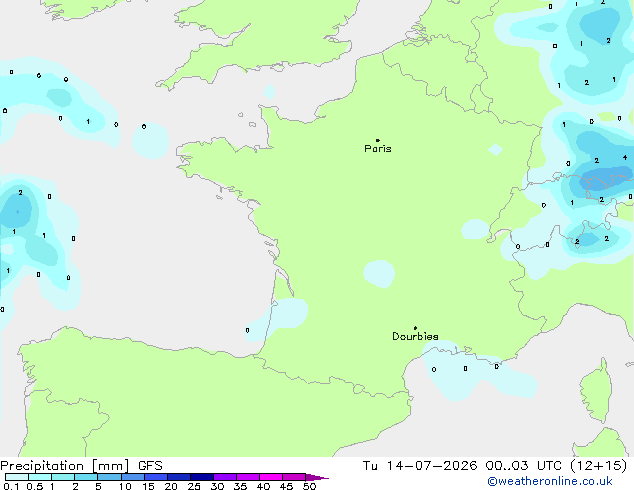
Task: Select the 1–2 mm legend color swatch
Action: pos(63,477)
